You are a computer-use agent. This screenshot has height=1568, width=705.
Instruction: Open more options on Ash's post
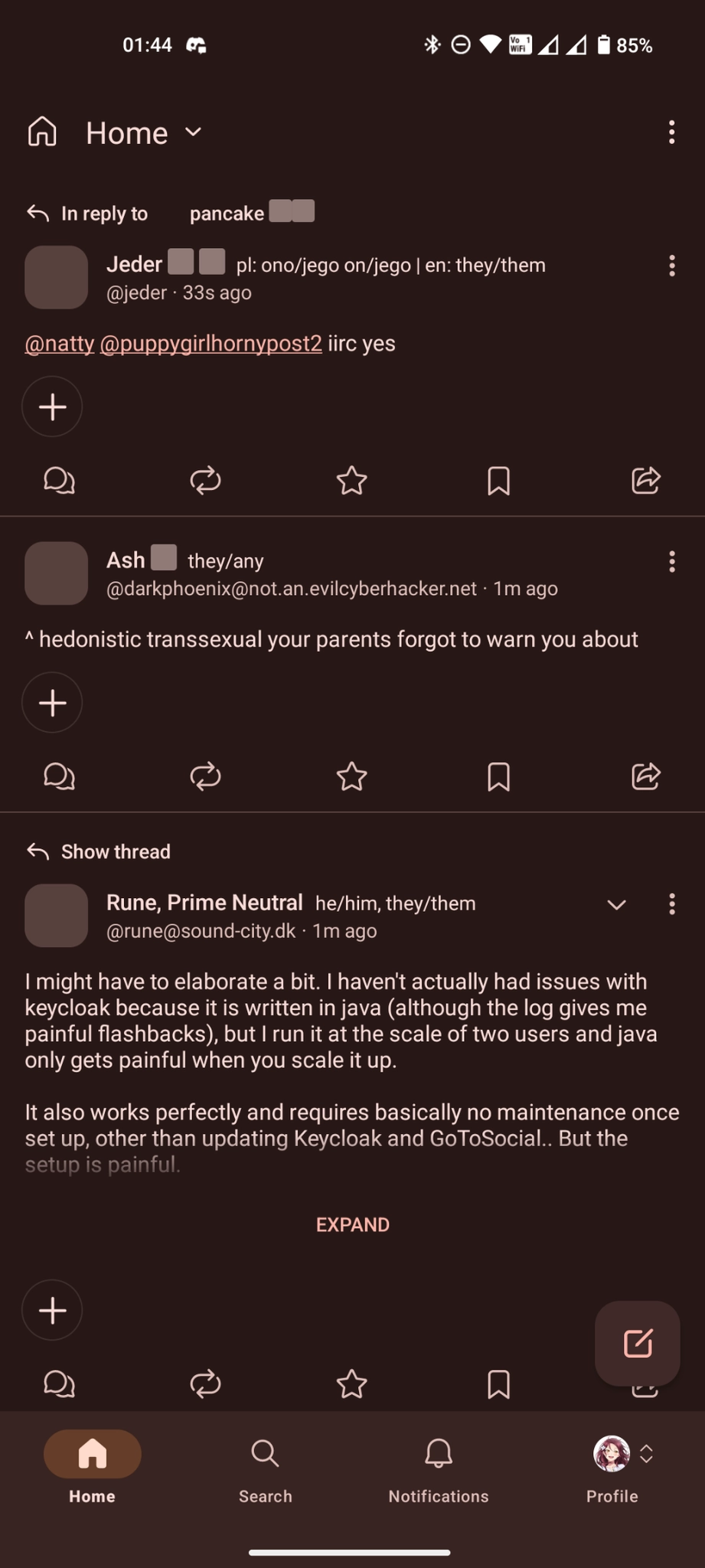671,562
